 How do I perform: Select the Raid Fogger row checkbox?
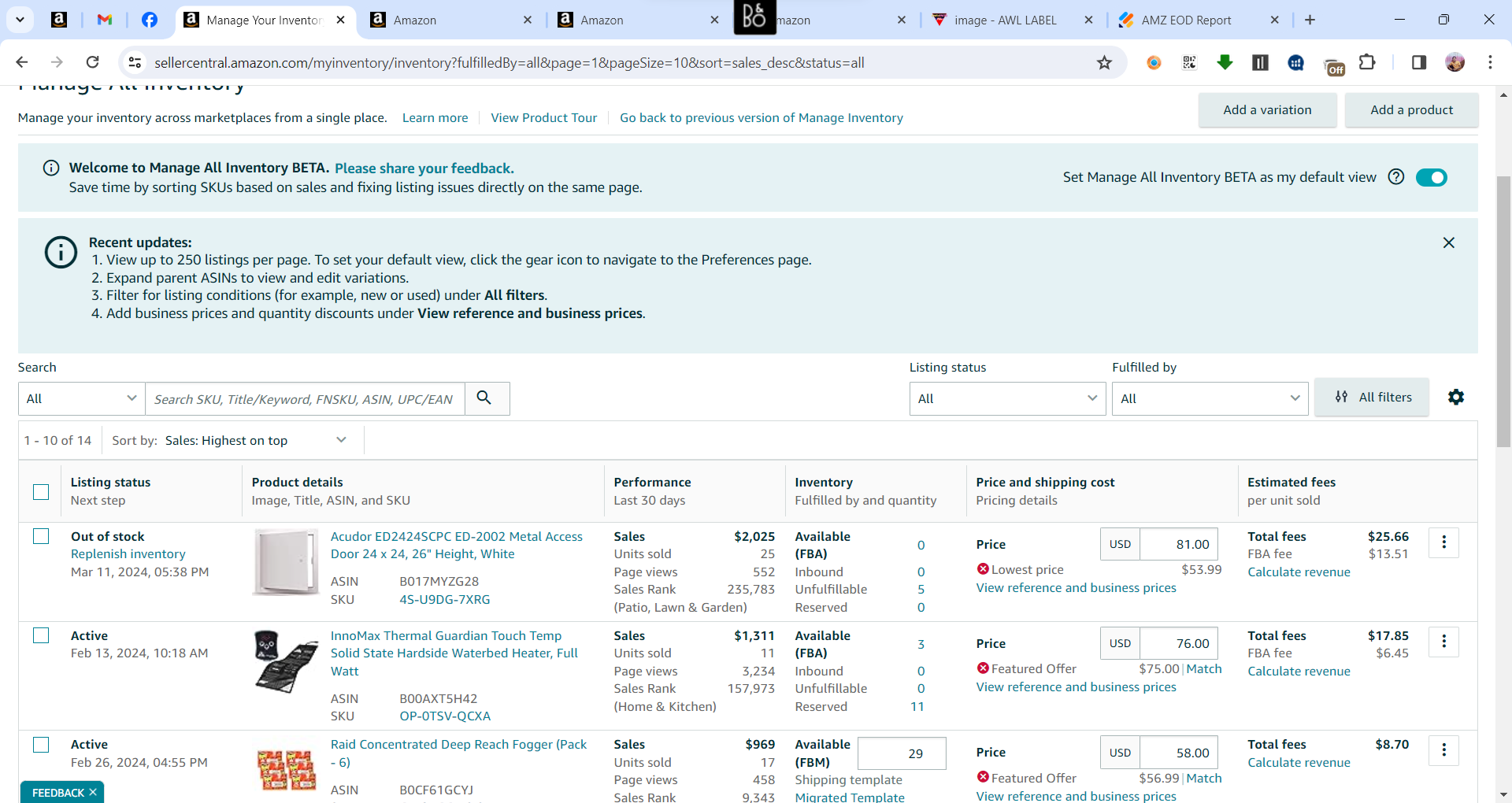coord(41,744)
